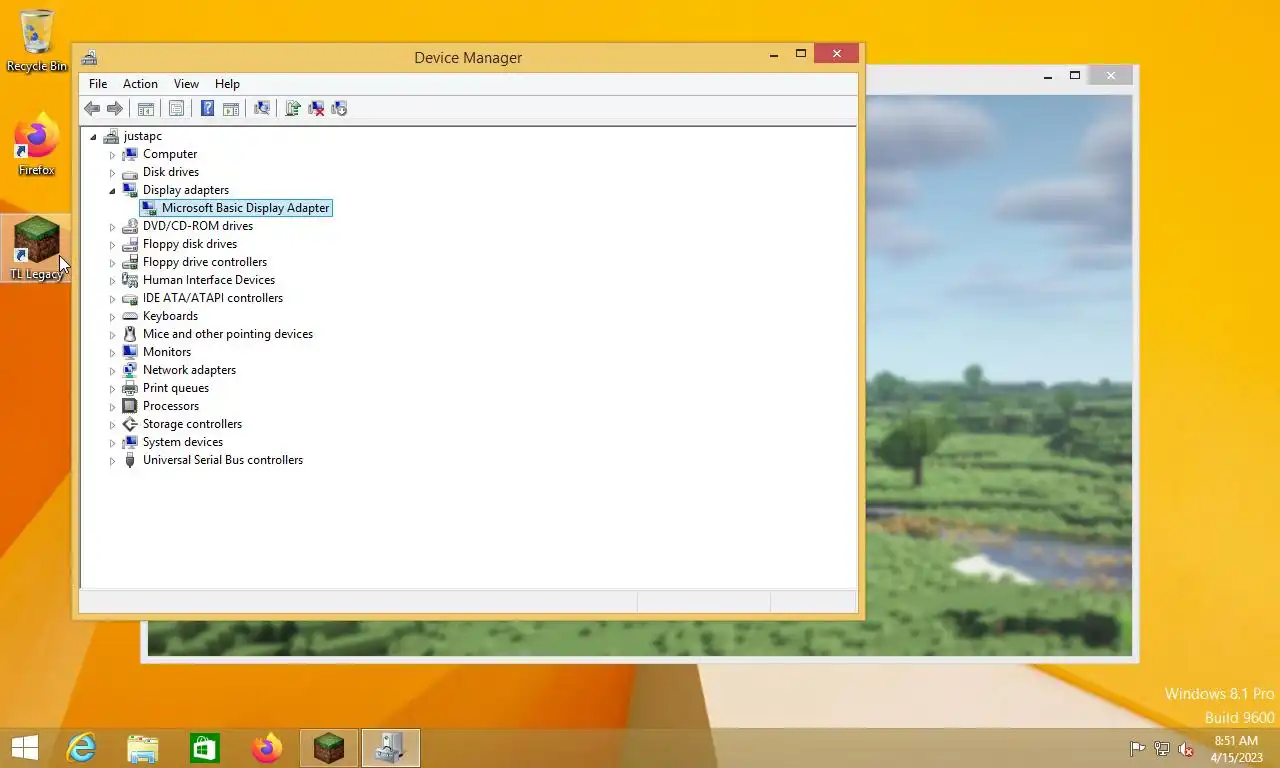Collapse the justapc root node
Screen dimensions: 1280x768
[93, 137]
